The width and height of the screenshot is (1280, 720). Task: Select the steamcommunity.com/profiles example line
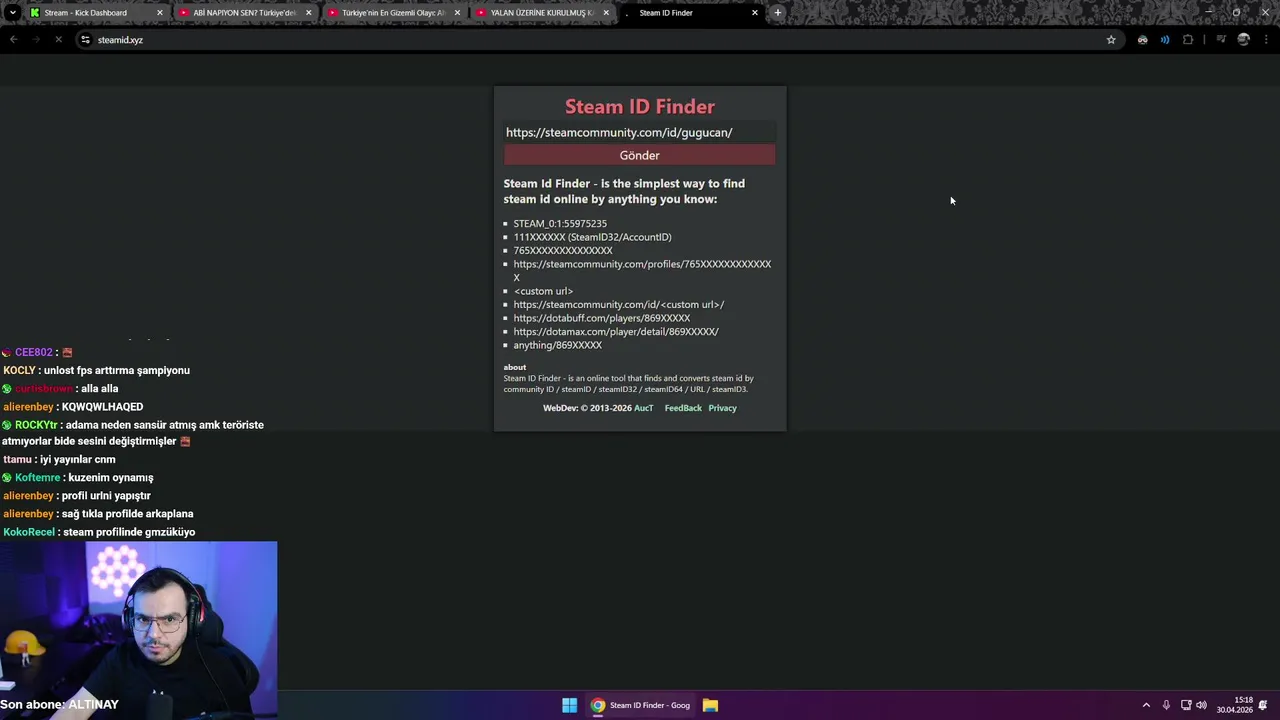click(642, 271)
